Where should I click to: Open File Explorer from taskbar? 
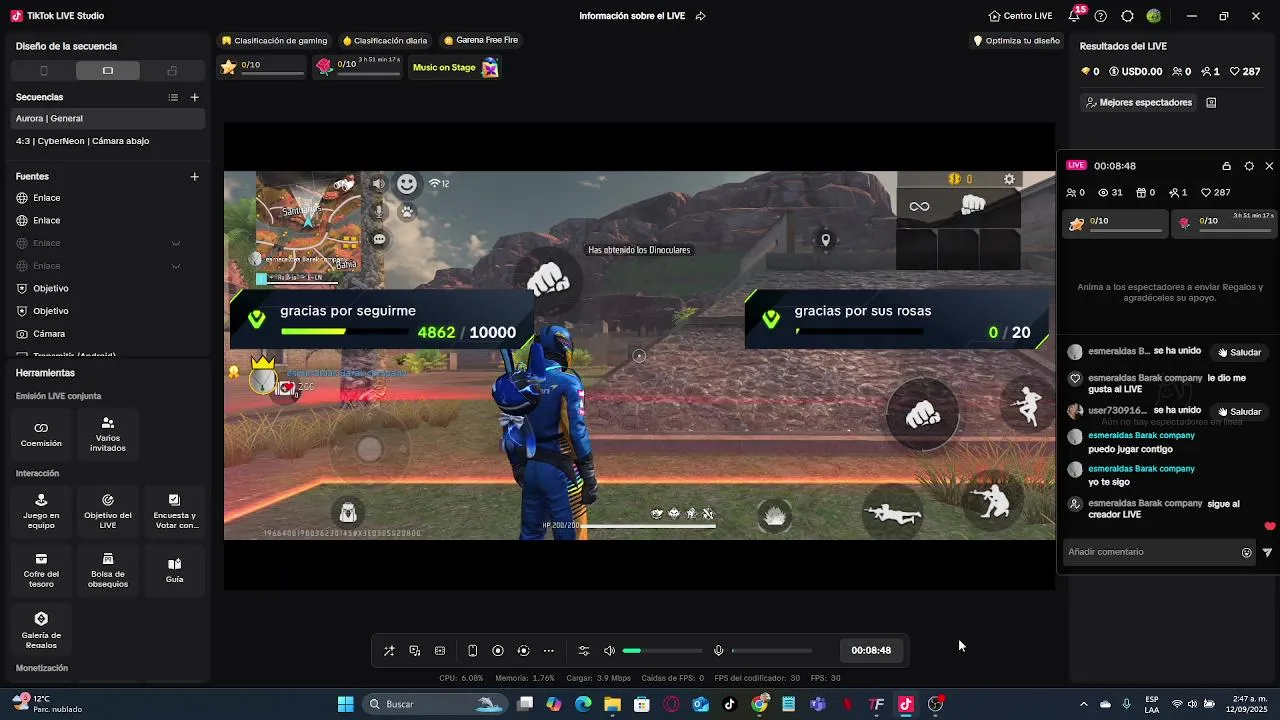point(612,704)
